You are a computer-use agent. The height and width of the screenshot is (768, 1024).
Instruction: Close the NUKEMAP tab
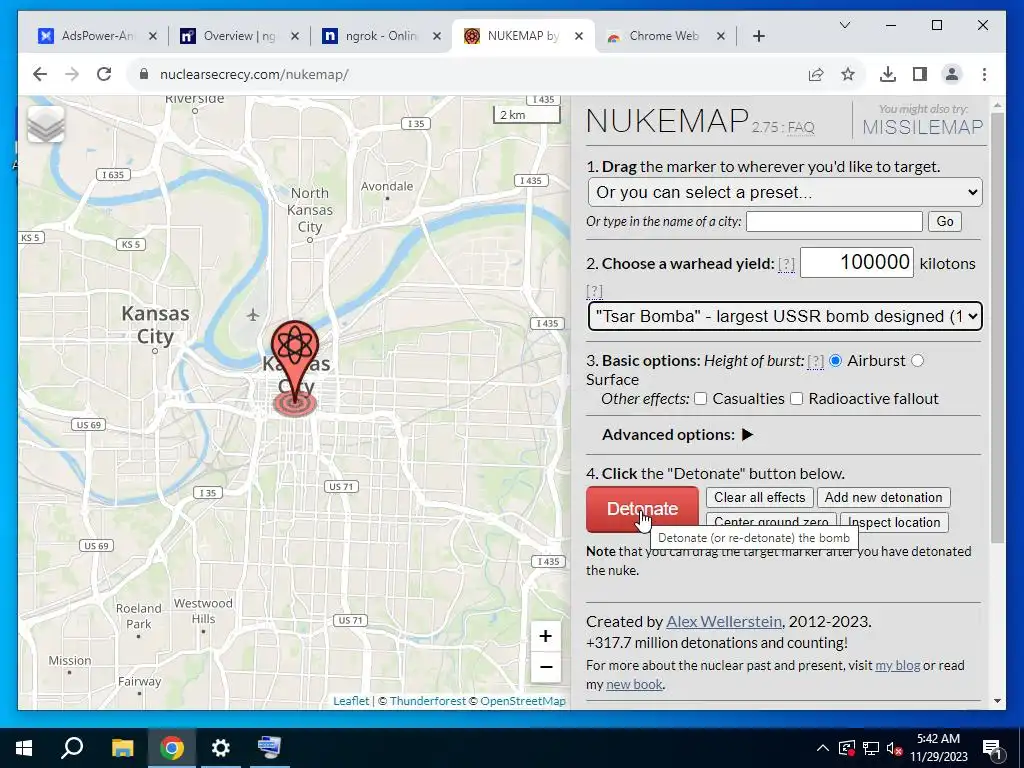pyautogui.click(x=579, y=36)
